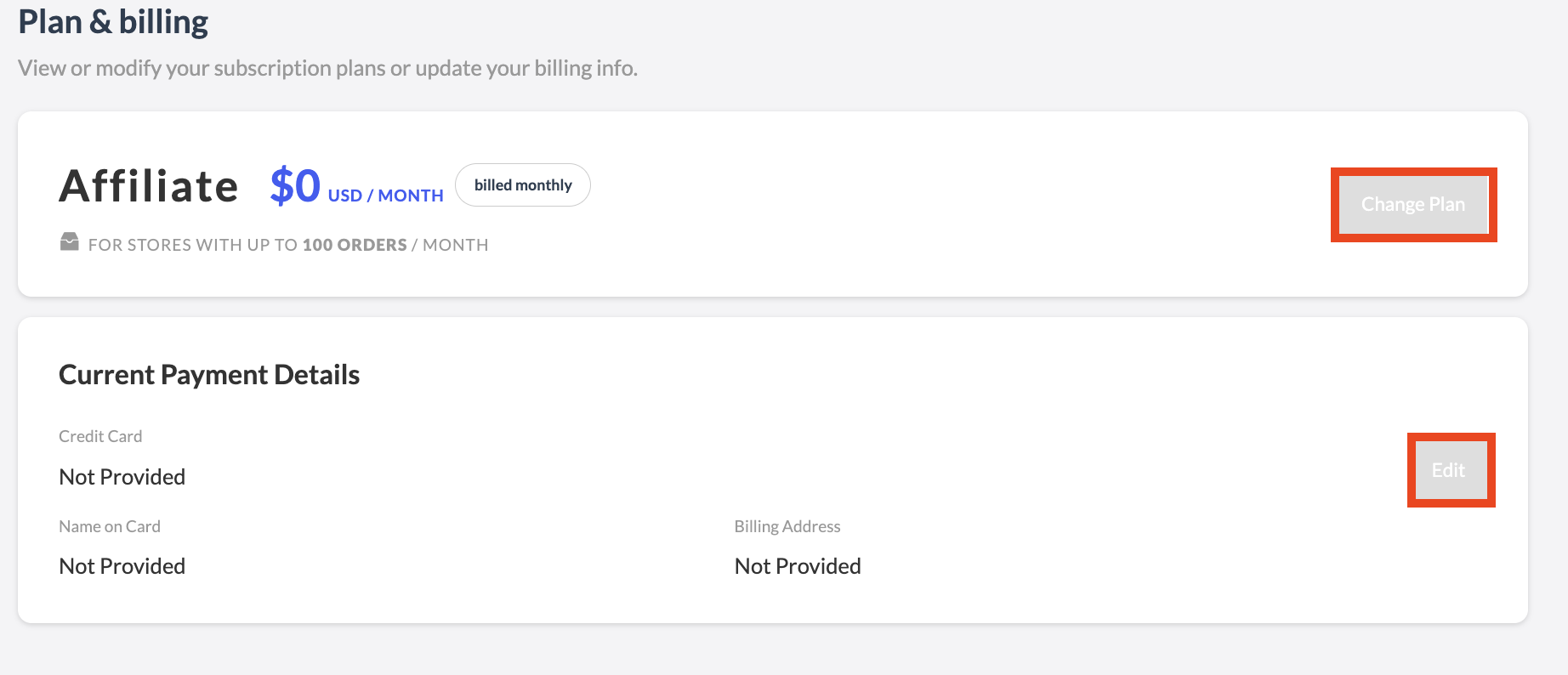The image size is (1568, 675).
Task: Select the Affiliate plan name
Action: 148,185
